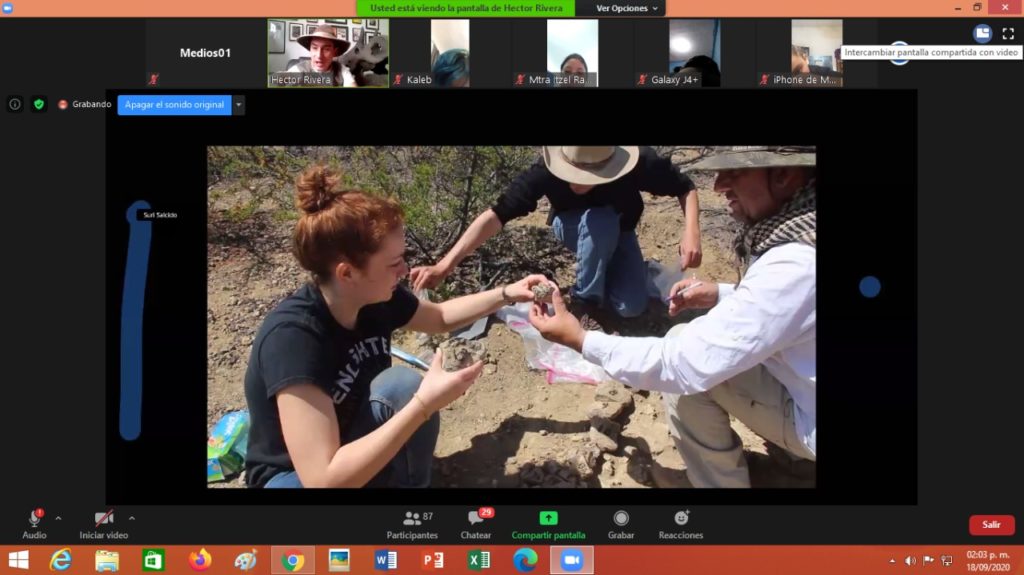Open meeting information icon
This screenshot has height=575, width=1024.
[x=14, y=105]
